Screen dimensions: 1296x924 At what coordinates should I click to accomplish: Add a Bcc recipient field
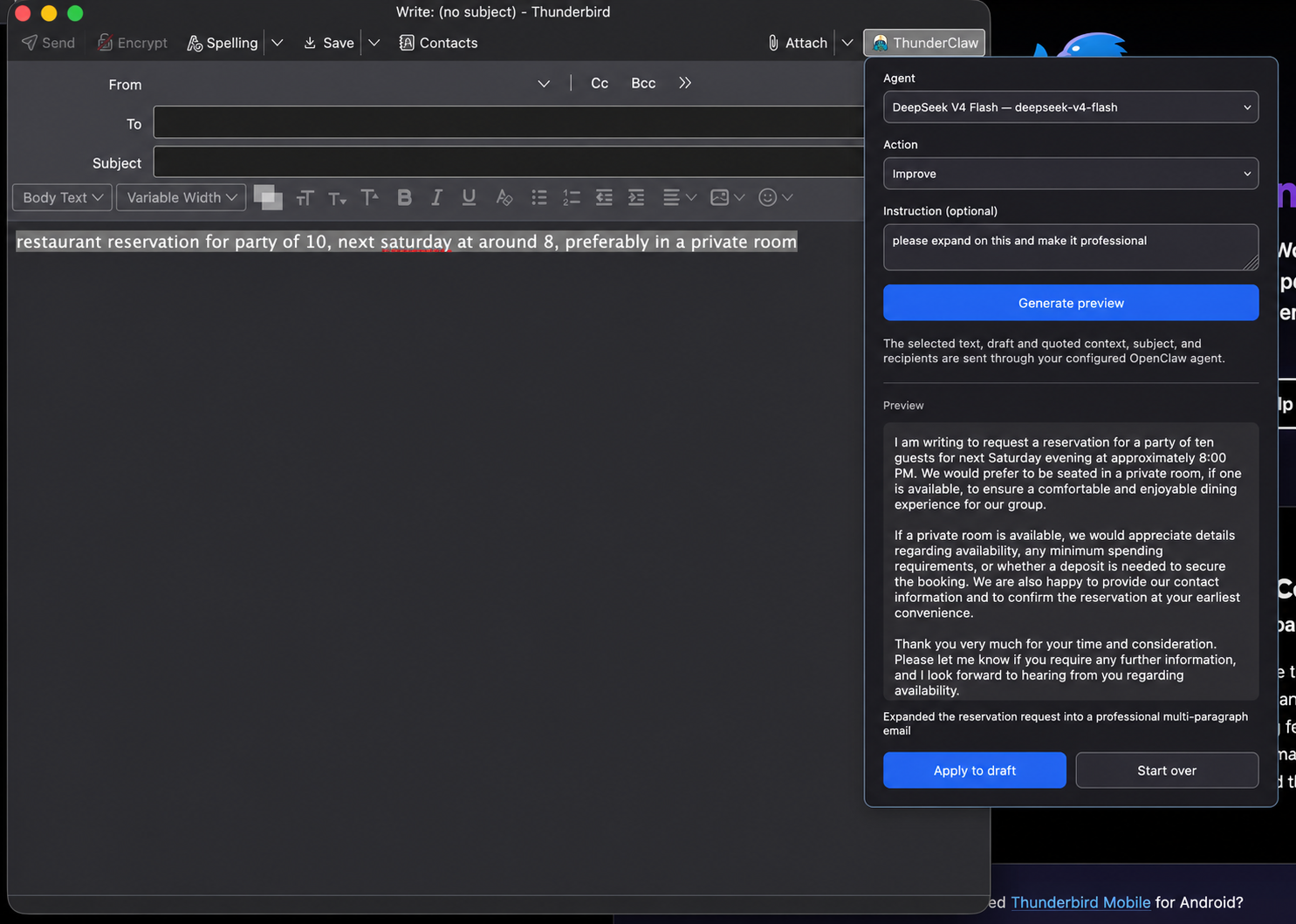coord(643,83)
